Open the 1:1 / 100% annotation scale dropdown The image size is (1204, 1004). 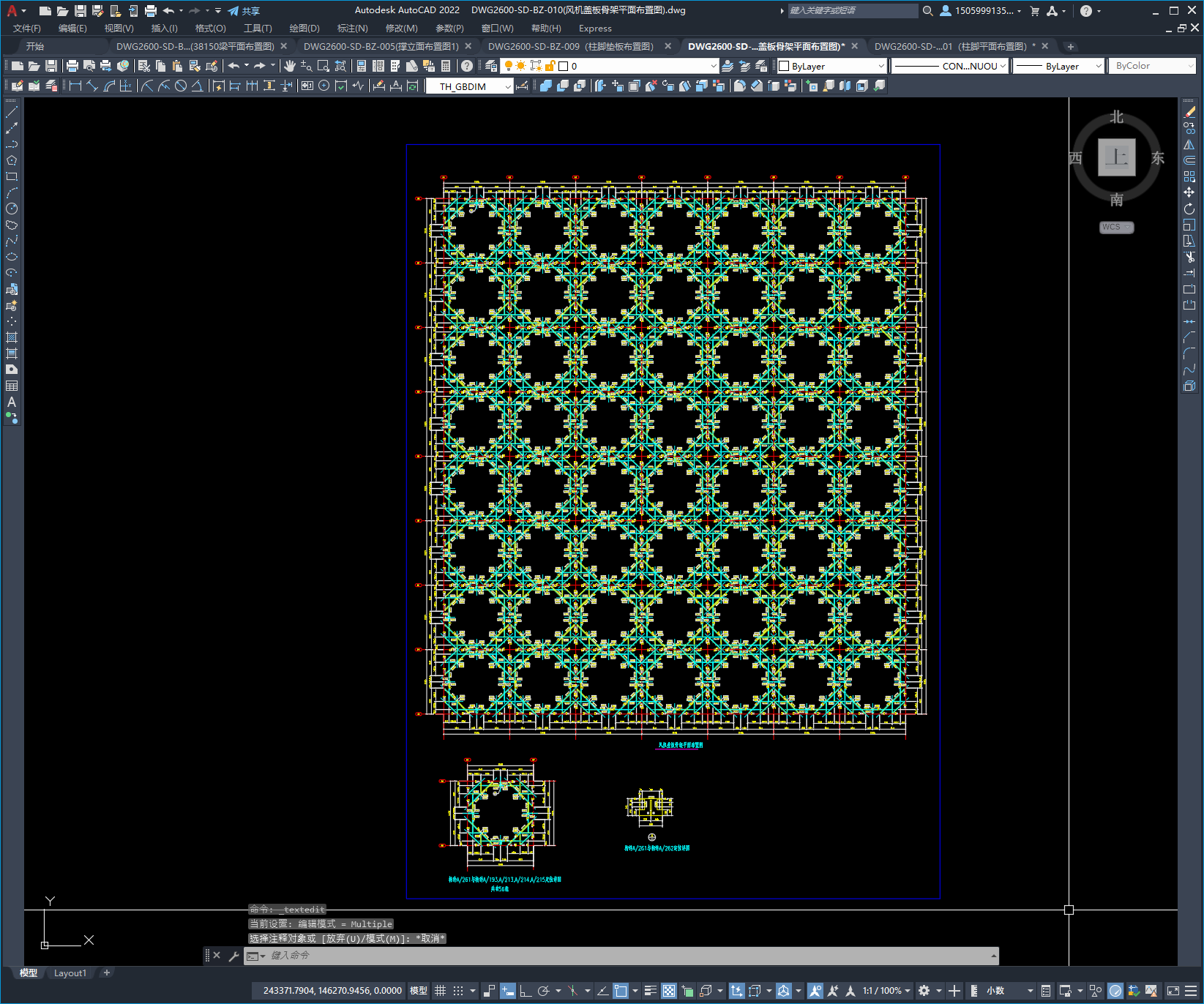point(886,991)
